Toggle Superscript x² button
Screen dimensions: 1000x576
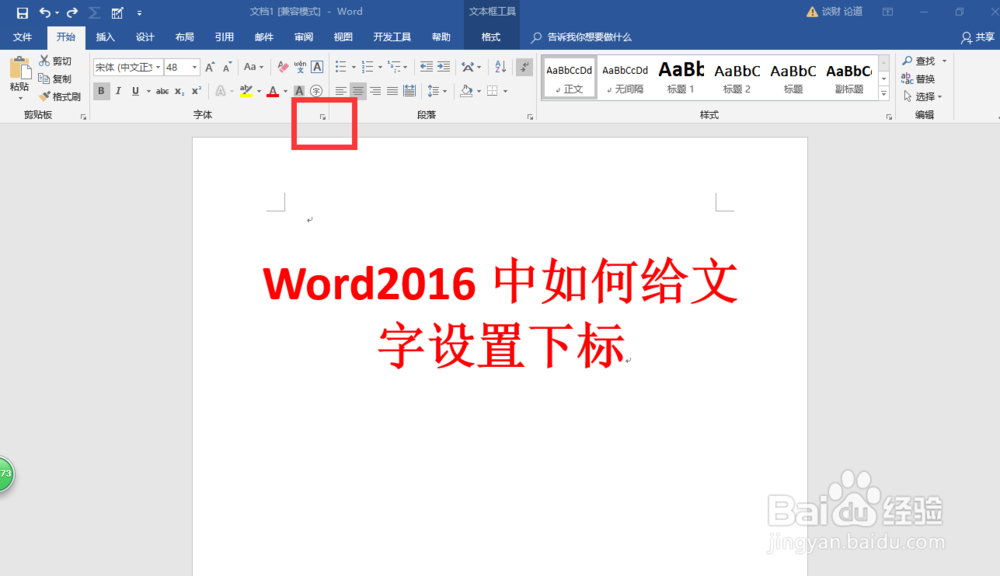click(x=196, y=91)
